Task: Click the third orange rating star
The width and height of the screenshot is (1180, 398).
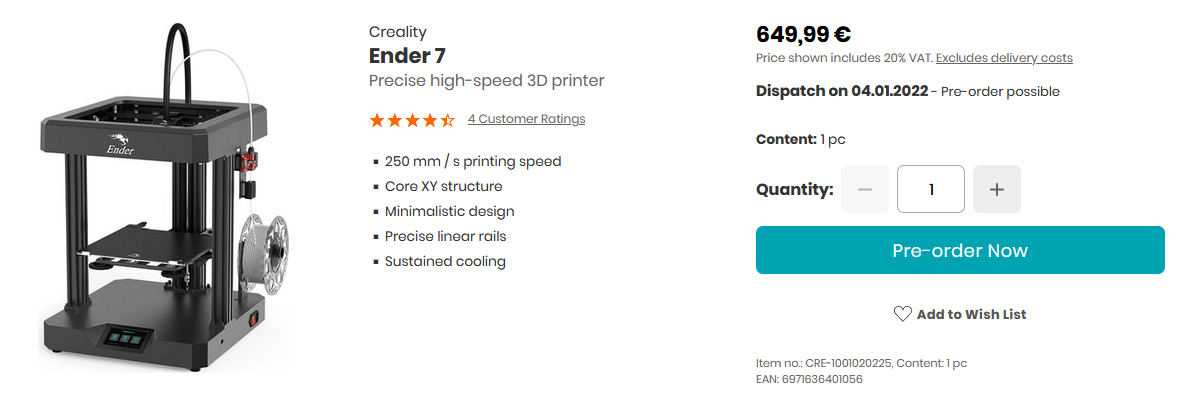Action: pyautogui.click(x=412, y=120)
